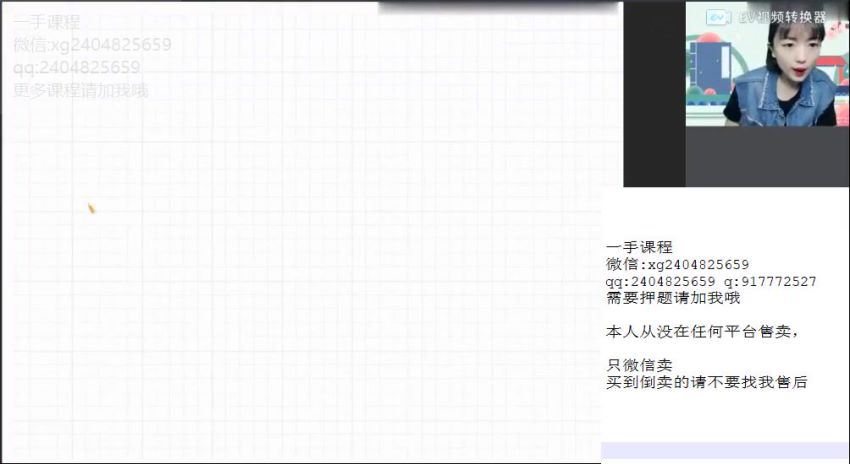Click the 买到倒卖的请不要找我售后 line
Image resolution: width=850 pixels, height=464 pixels.
click(x=706, y=382)
